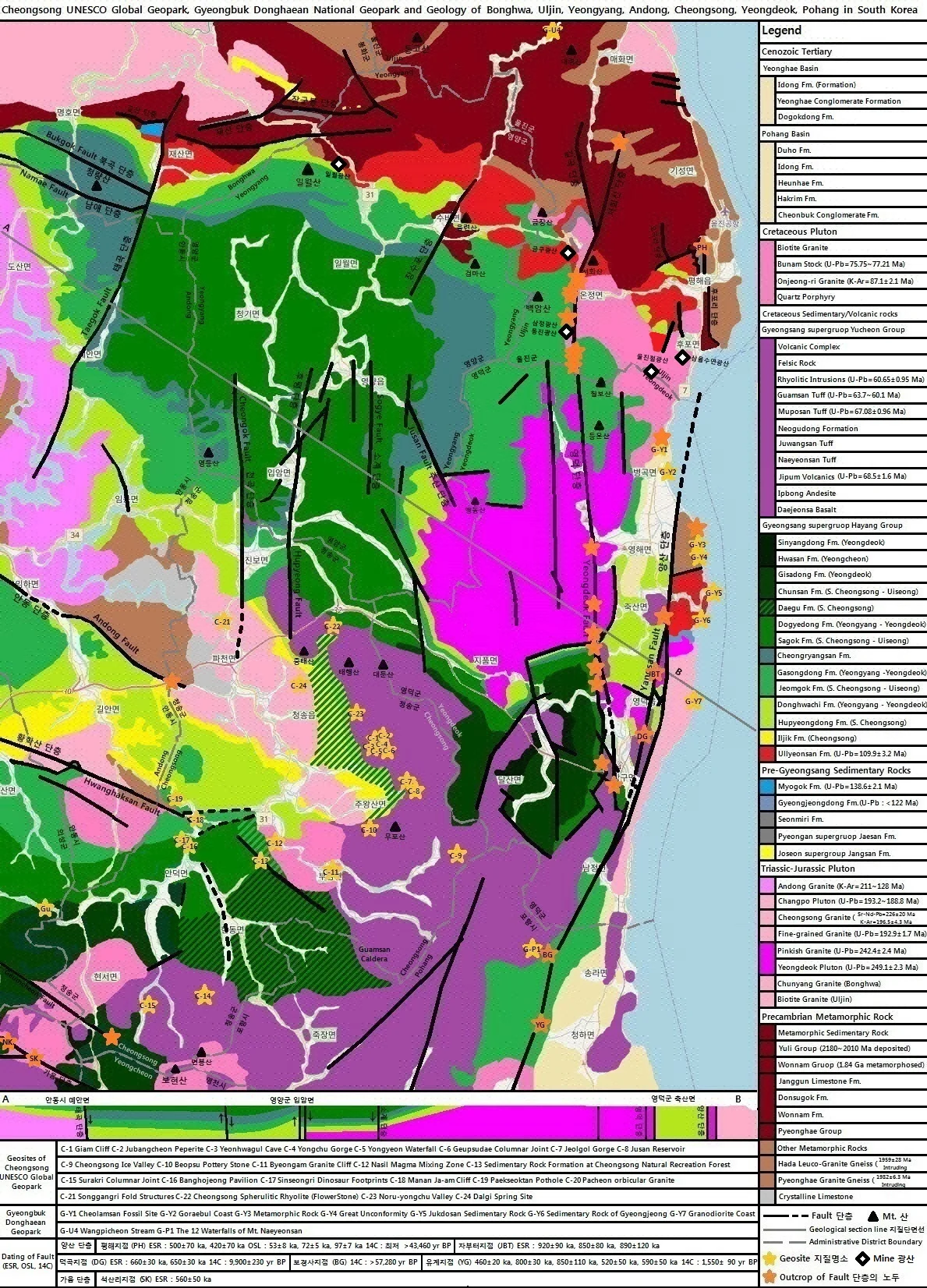
Task: Click the Cretaceous Pluton legend heading
Action: tap(799, 232)
